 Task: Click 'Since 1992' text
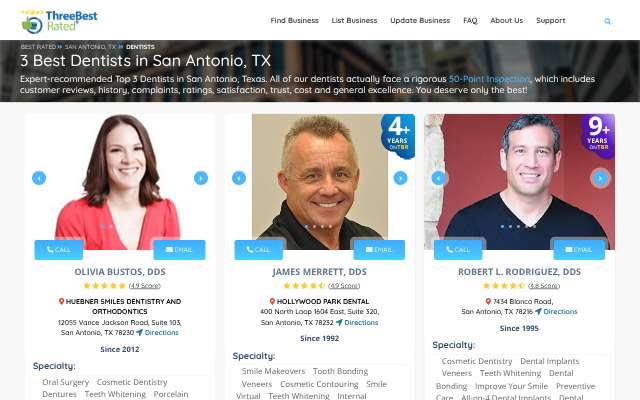coord(320,338)
